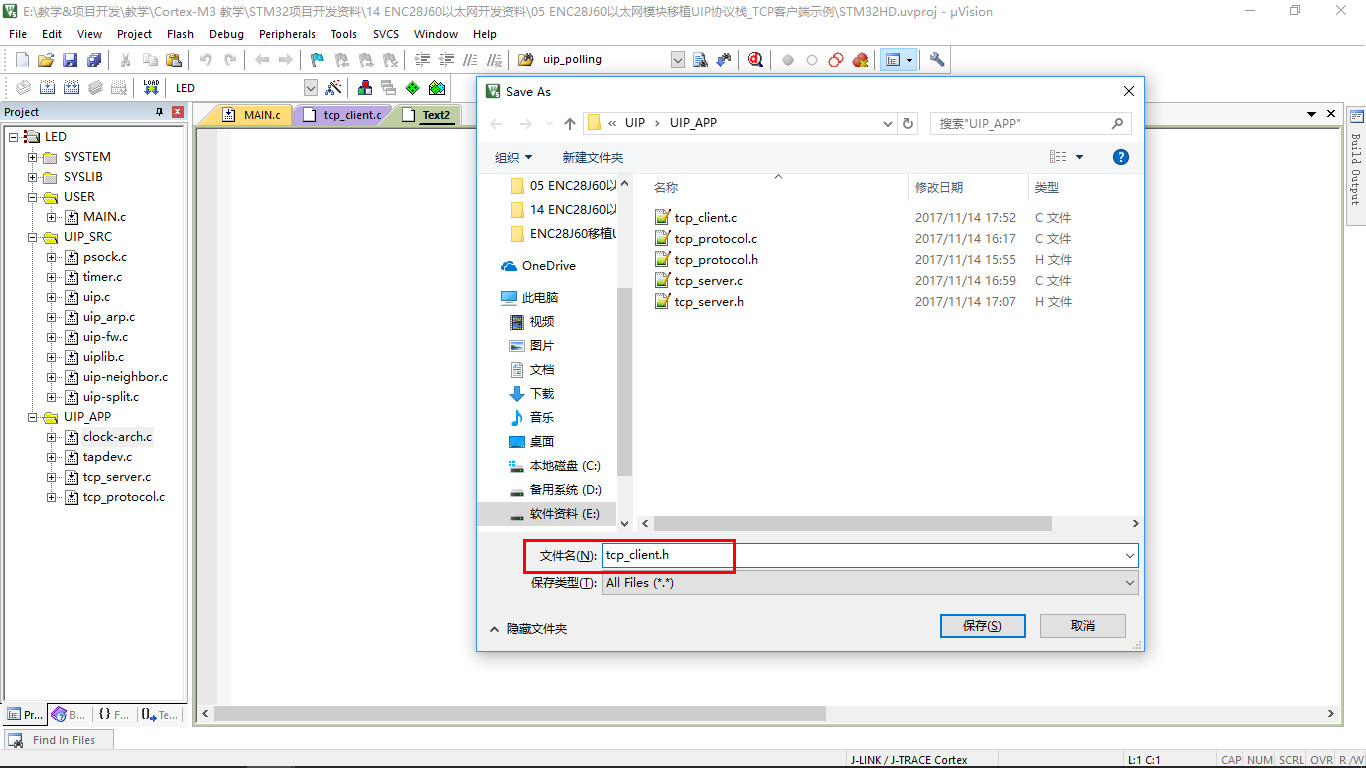Start a Debug Session
Screen dimensions: 1366x768
[x=755, y=60]
